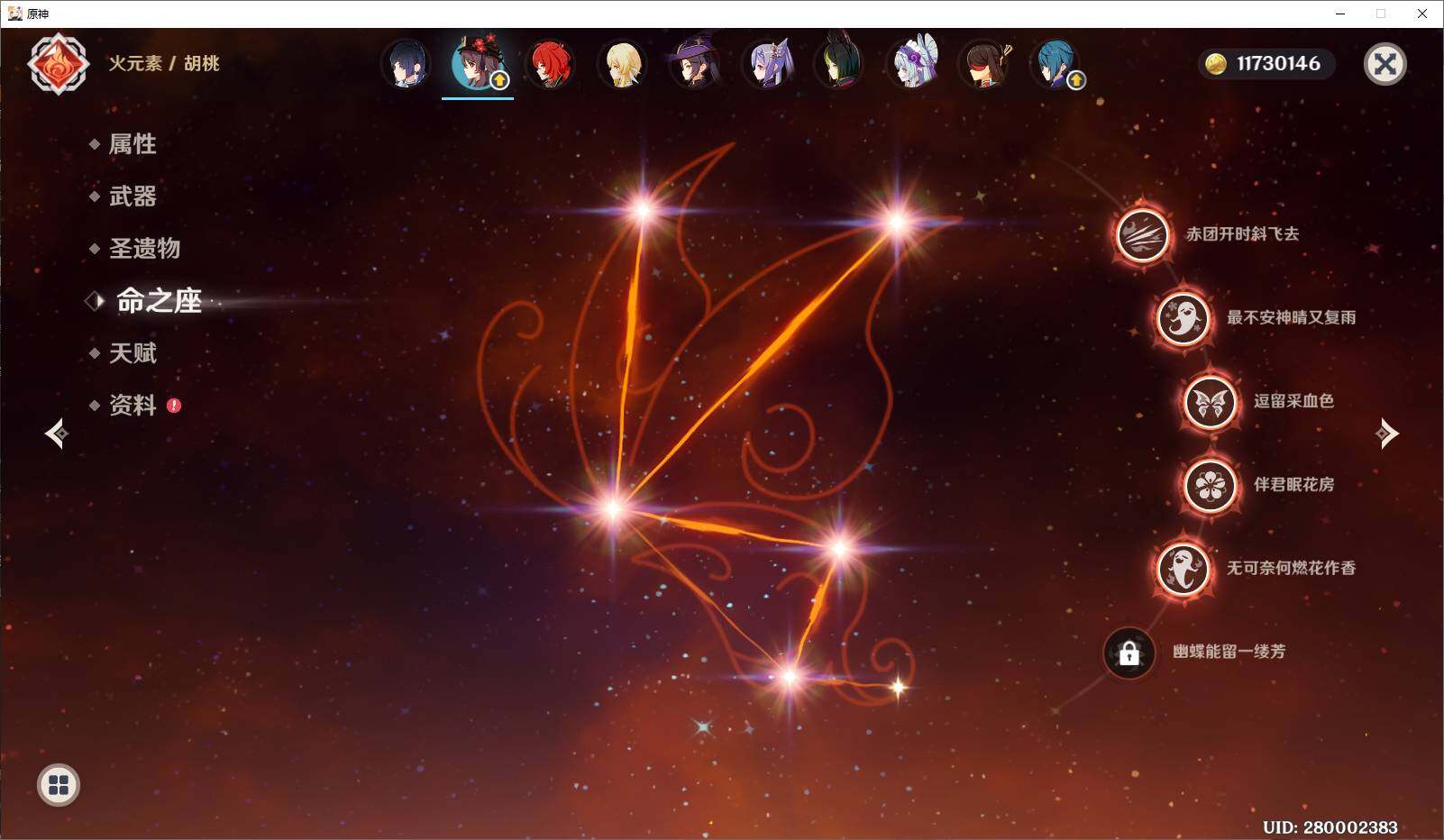Click the upgrade arrow badge on last portrait
Image resolution: width=1444 pixels, height=840 pixels.
(1075, 80)
